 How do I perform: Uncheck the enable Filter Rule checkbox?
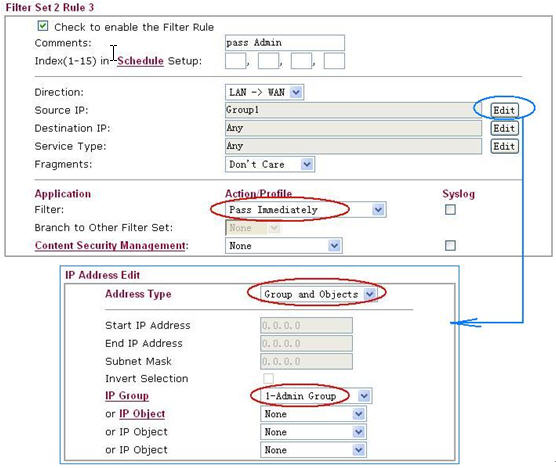click(x=43, y=26)
